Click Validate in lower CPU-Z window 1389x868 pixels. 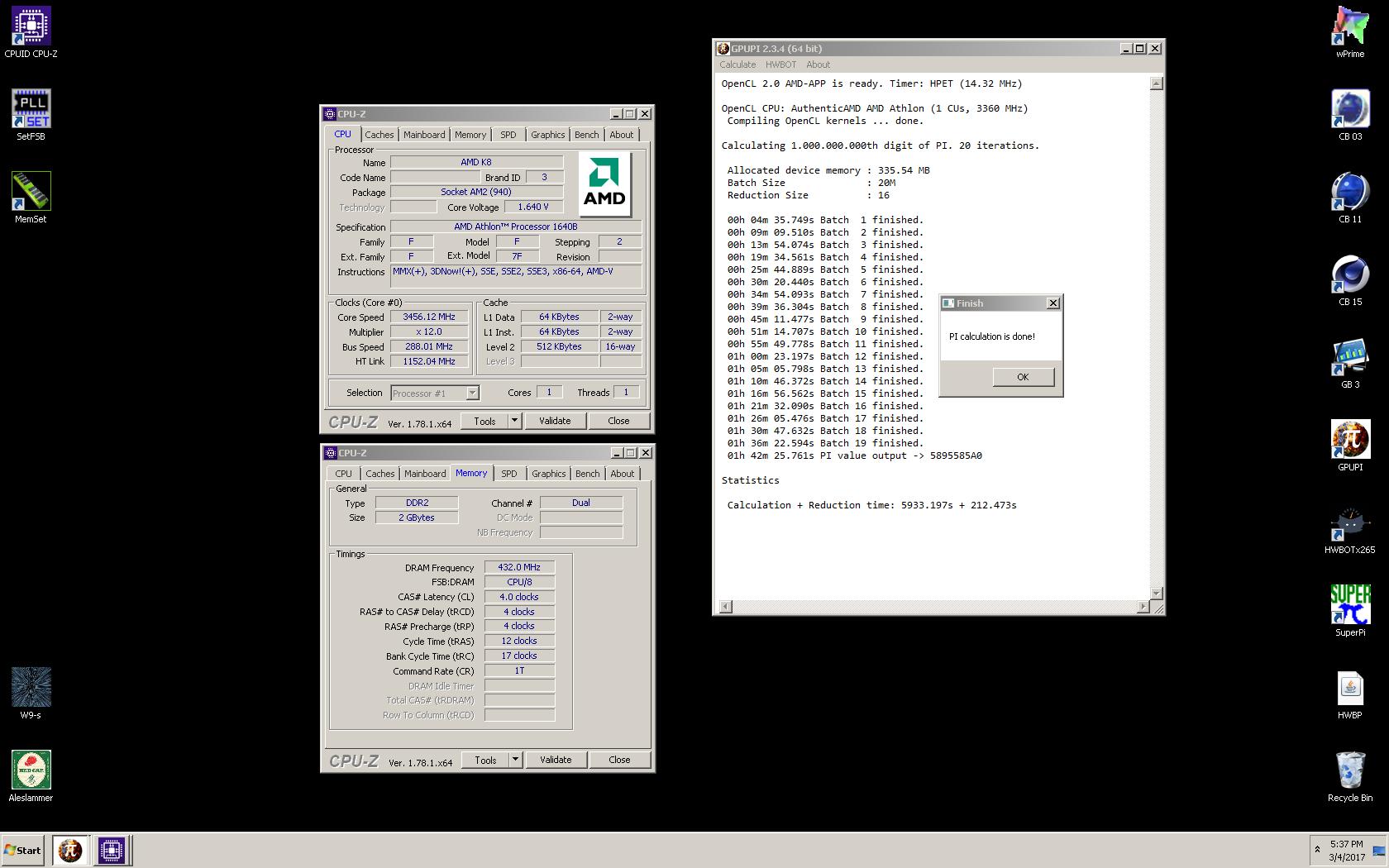tap(556, 760)
